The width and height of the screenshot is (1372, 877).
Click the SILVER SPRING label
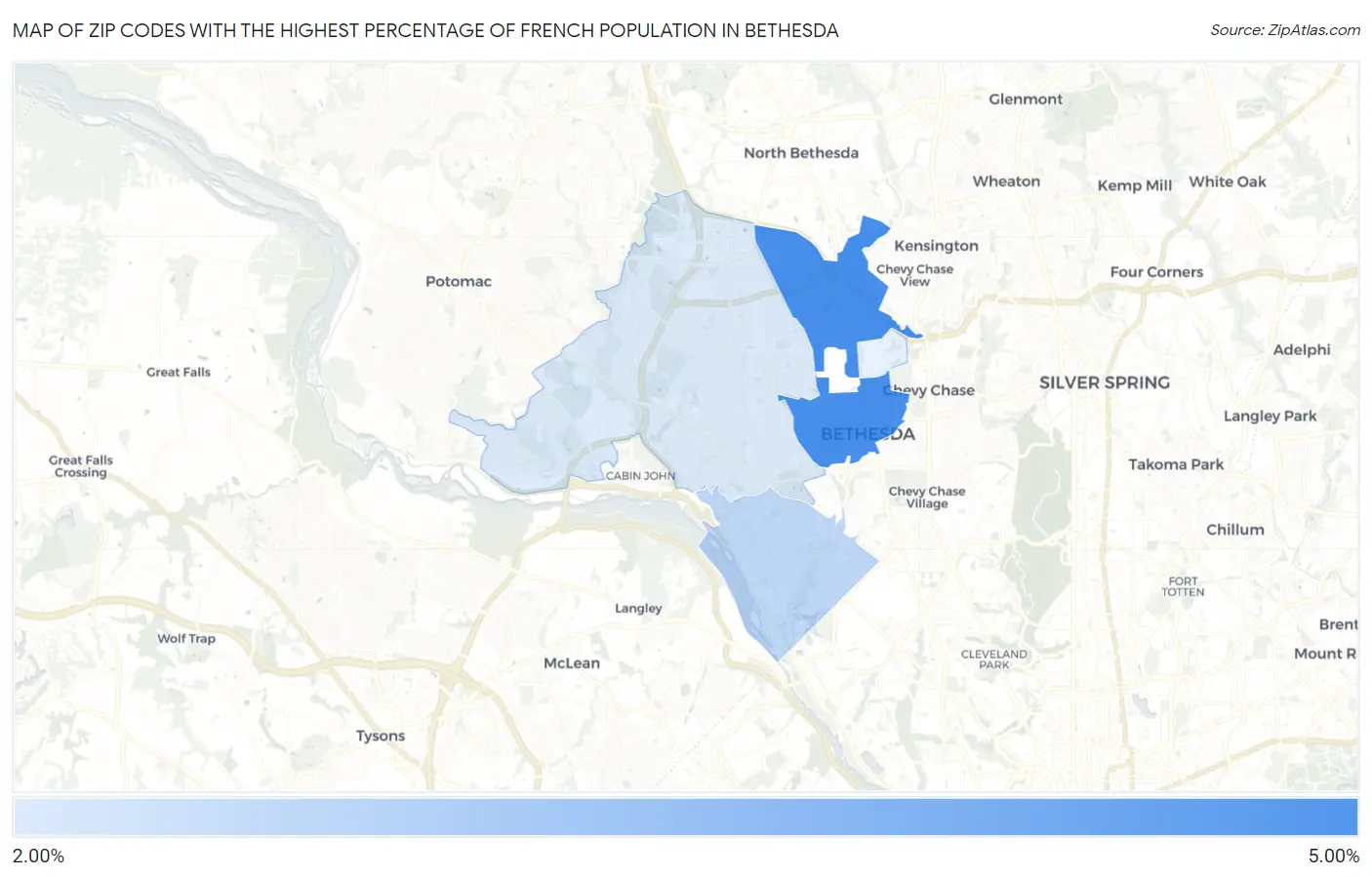click(1105, 382)
